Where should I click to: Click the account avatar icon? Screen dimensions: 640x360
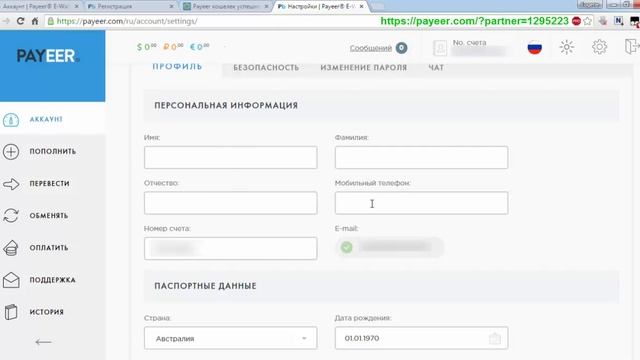tap(440, 48)
